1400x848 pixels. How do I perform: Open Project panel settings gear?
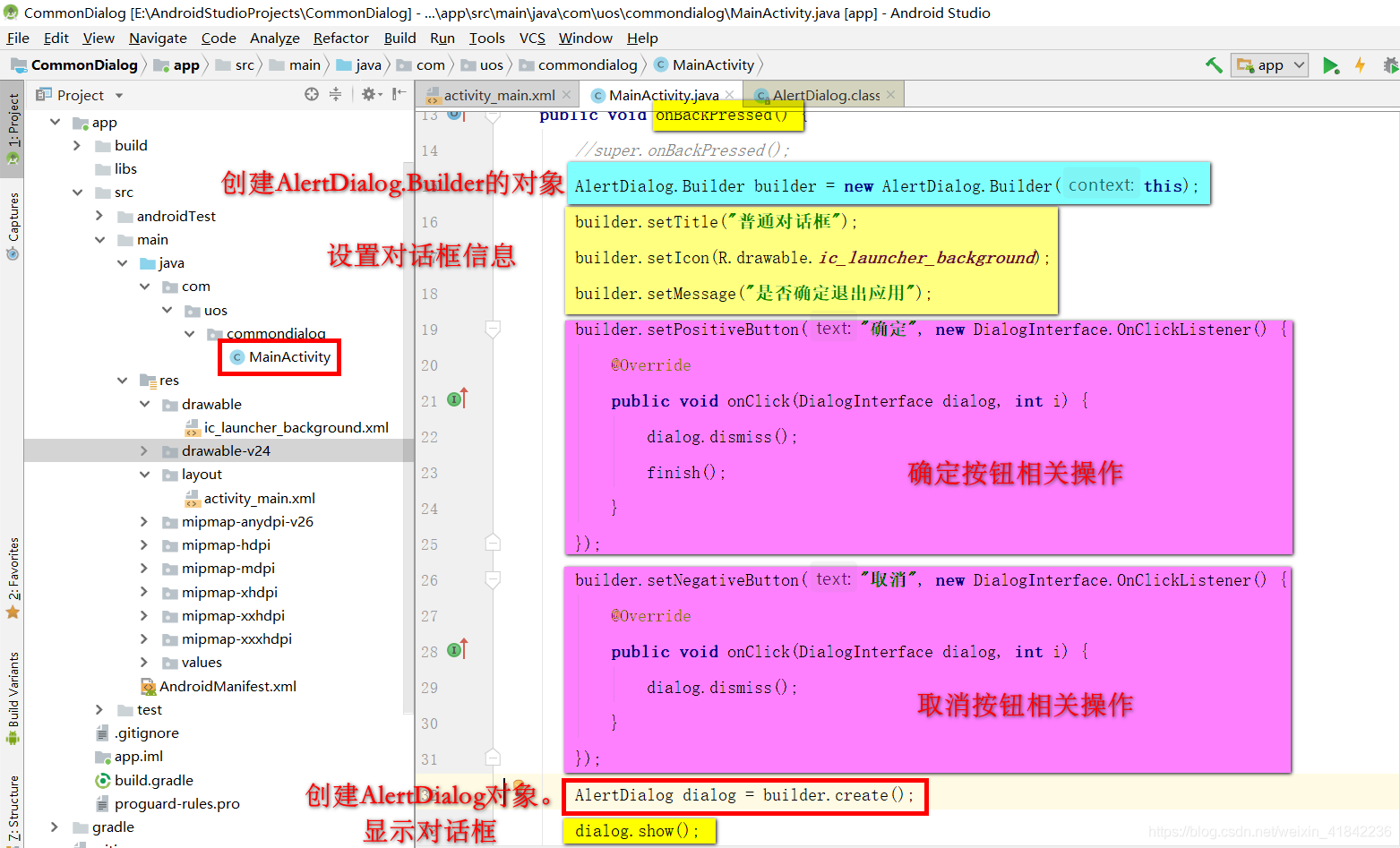pos(371,94)
